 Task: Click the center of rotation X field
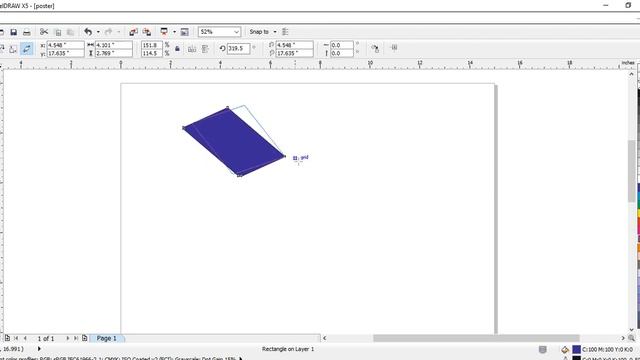[x=294, y=45]
